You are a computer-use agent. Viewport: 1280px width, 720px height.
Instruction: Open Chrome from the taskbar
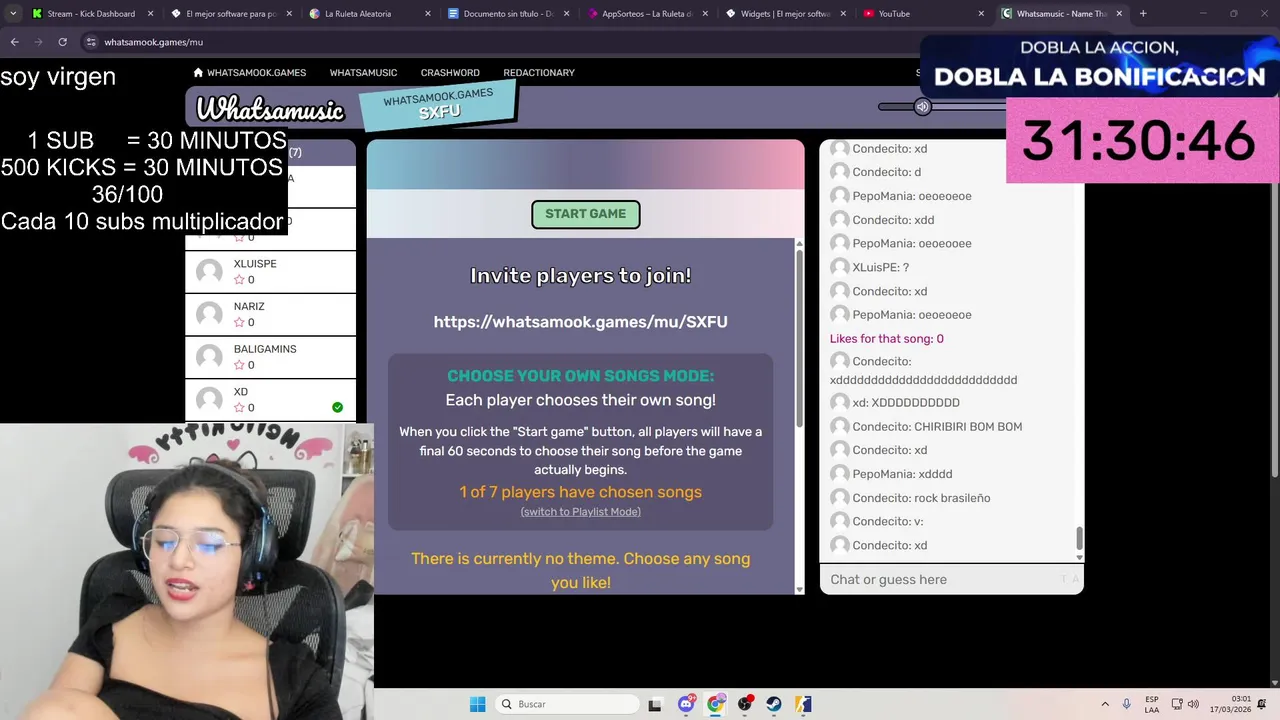(715, 704)
